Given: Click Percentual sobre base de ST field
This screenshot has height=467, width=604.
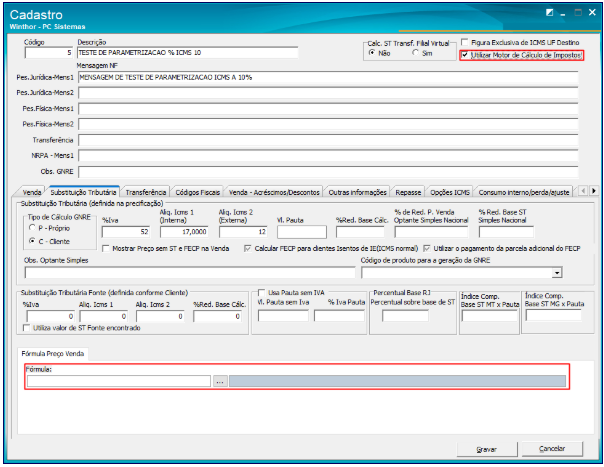Looking at the screenshot, I should point(405,316).
